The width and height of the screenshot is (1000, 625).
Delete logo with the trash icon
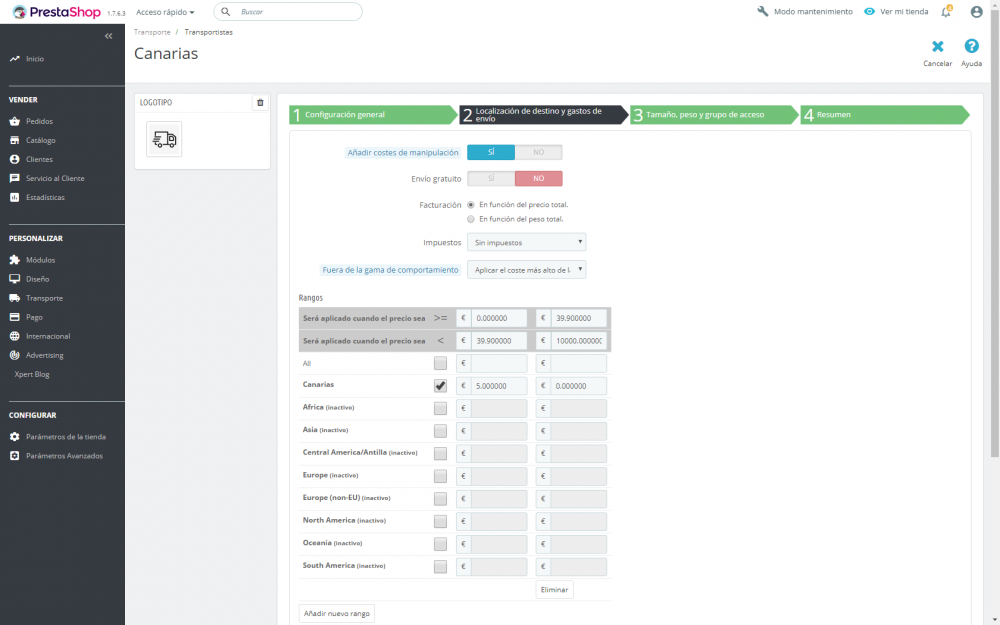click(260, 103)
